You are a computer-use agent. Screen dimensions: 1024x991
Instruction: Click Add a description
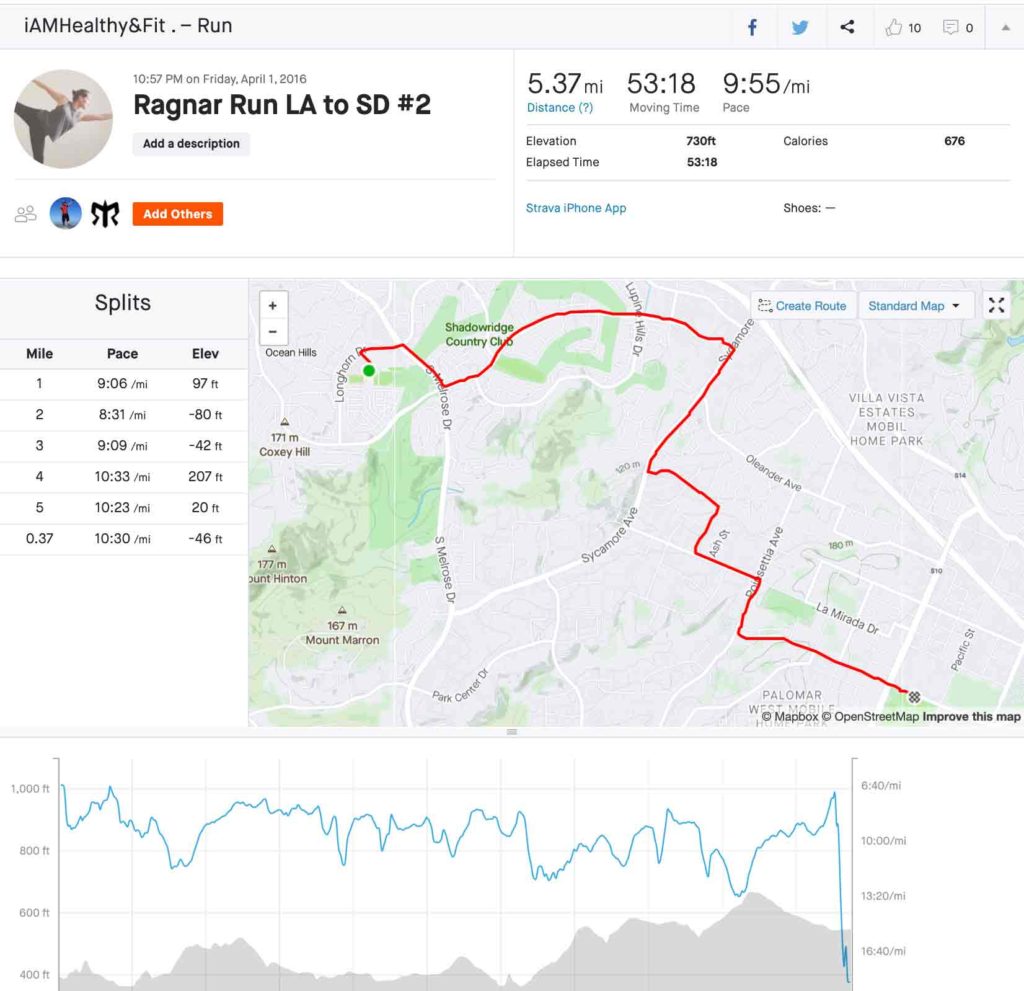(191, 144)
